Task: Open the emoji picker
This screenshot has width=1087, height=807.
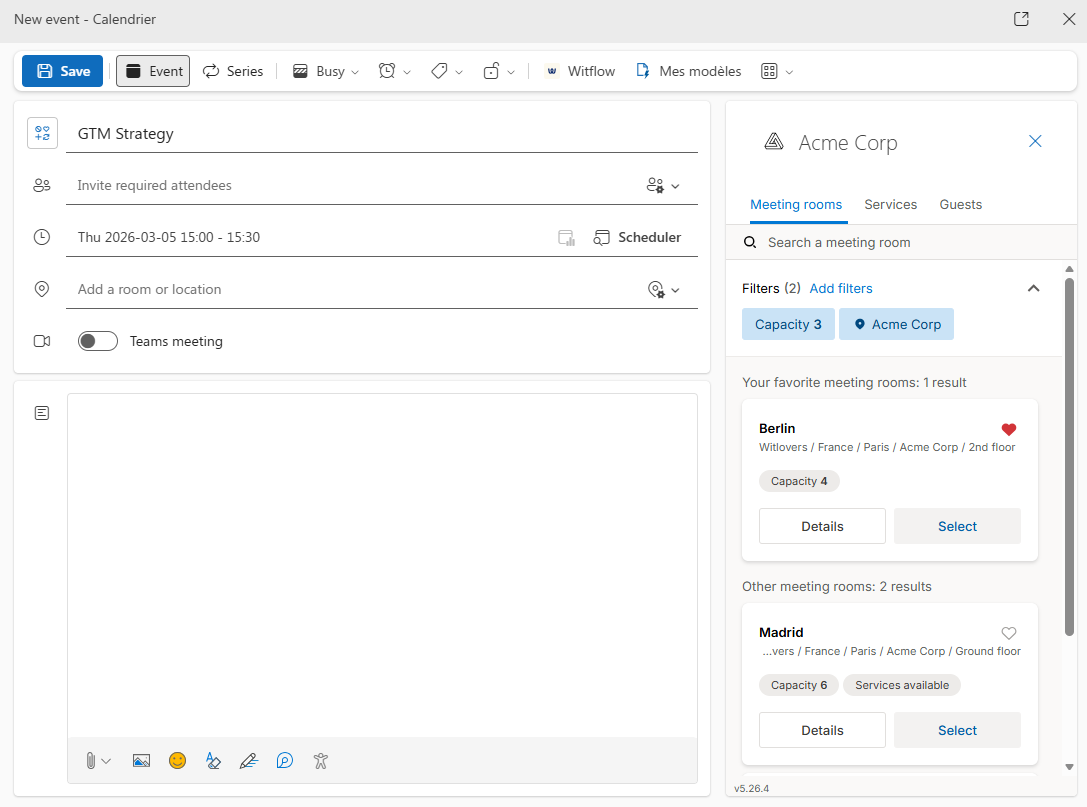Action: (x=177, y=761)
